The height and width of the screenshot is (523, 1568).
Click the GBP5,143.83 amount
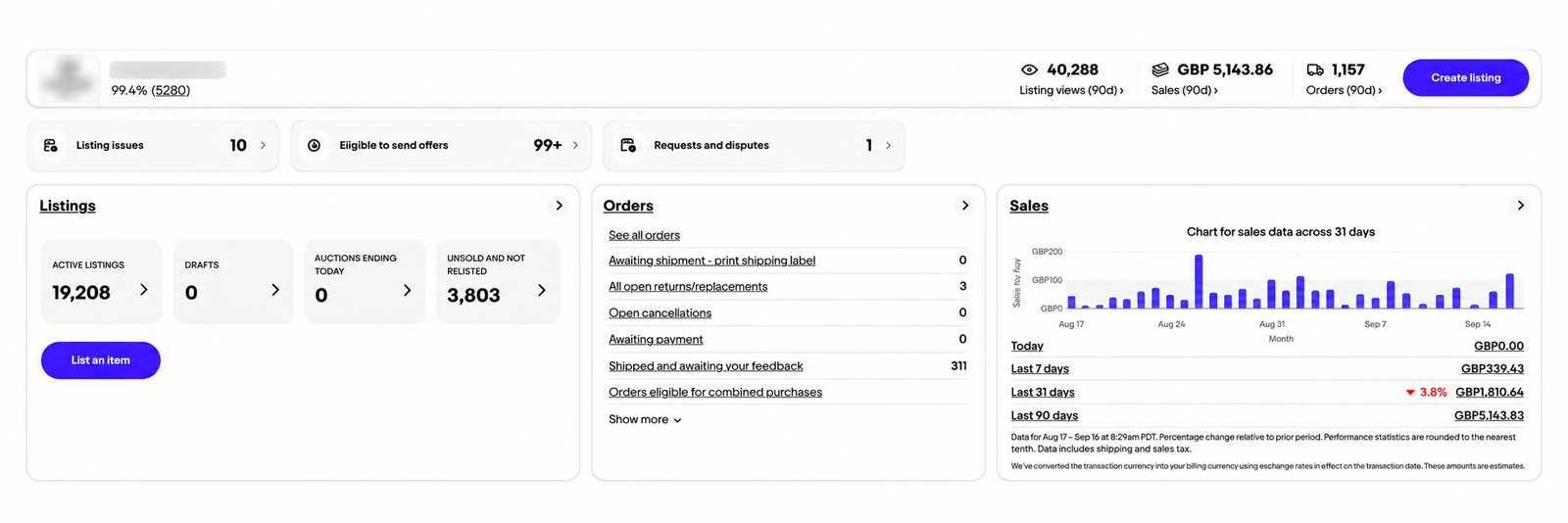(1489, 416)
